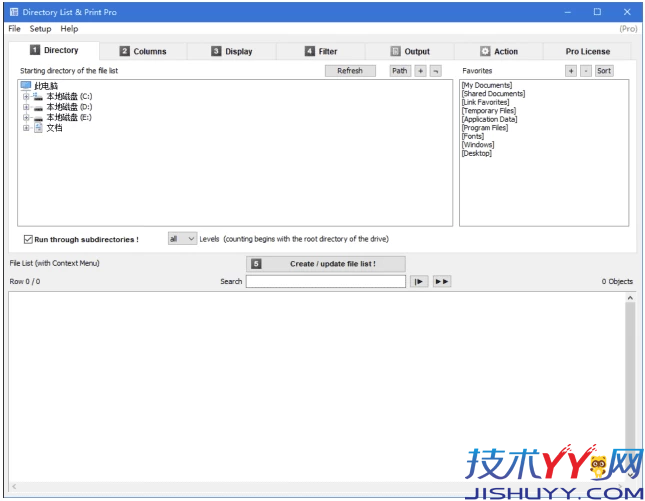Image resolution: width=645 pixels, height=501 pixels.
Task: Remove a favorite with the minus button
Action: coord(586,71)
